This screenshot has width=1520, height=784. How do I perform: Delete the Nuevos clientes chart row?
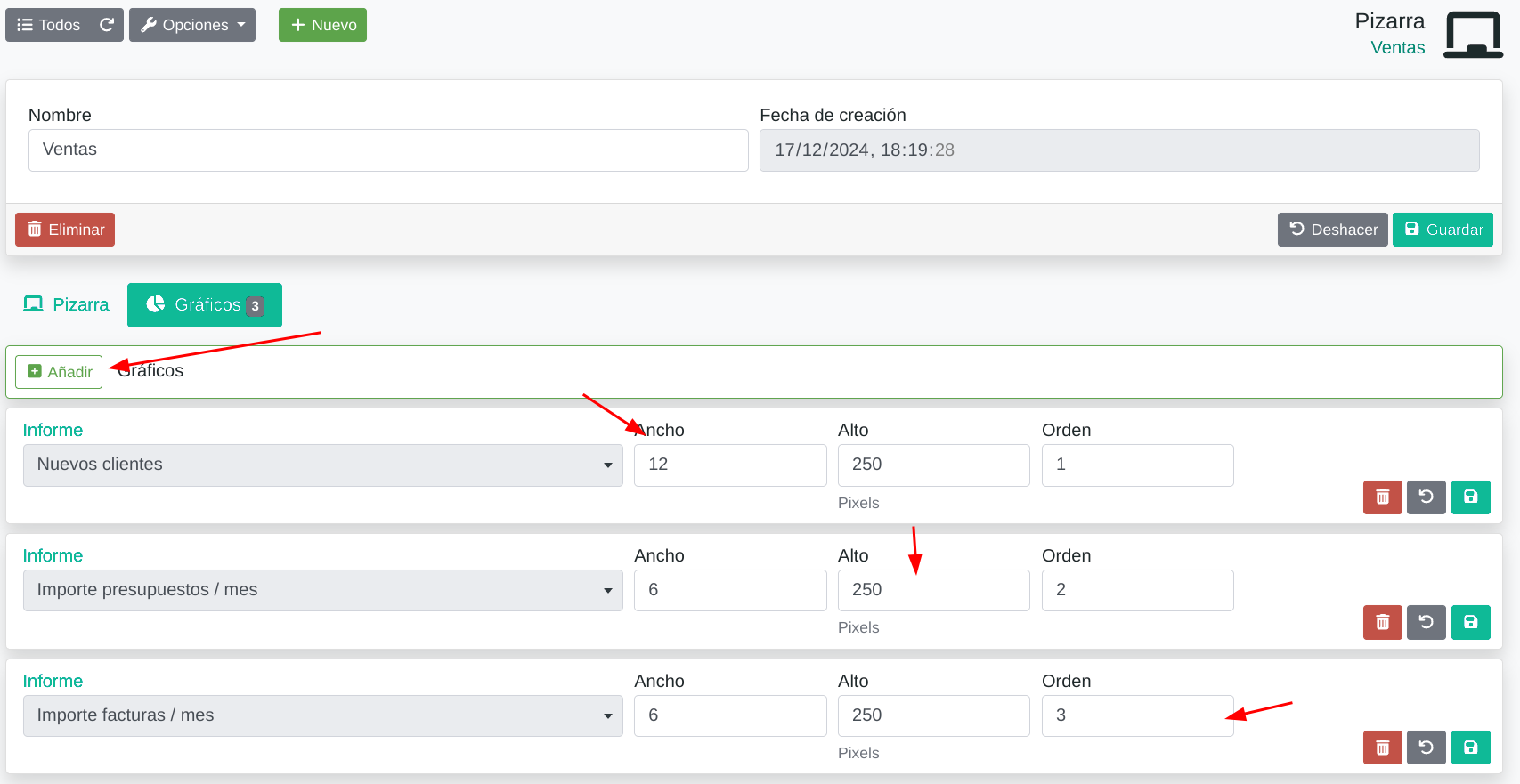click(1382, 497)
